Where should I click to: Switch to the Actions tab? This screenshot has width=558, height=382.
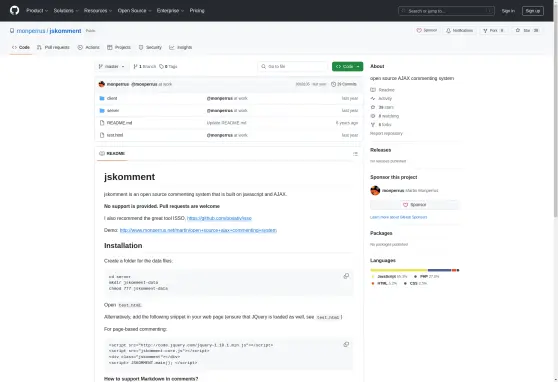click(x=89, y=47)
